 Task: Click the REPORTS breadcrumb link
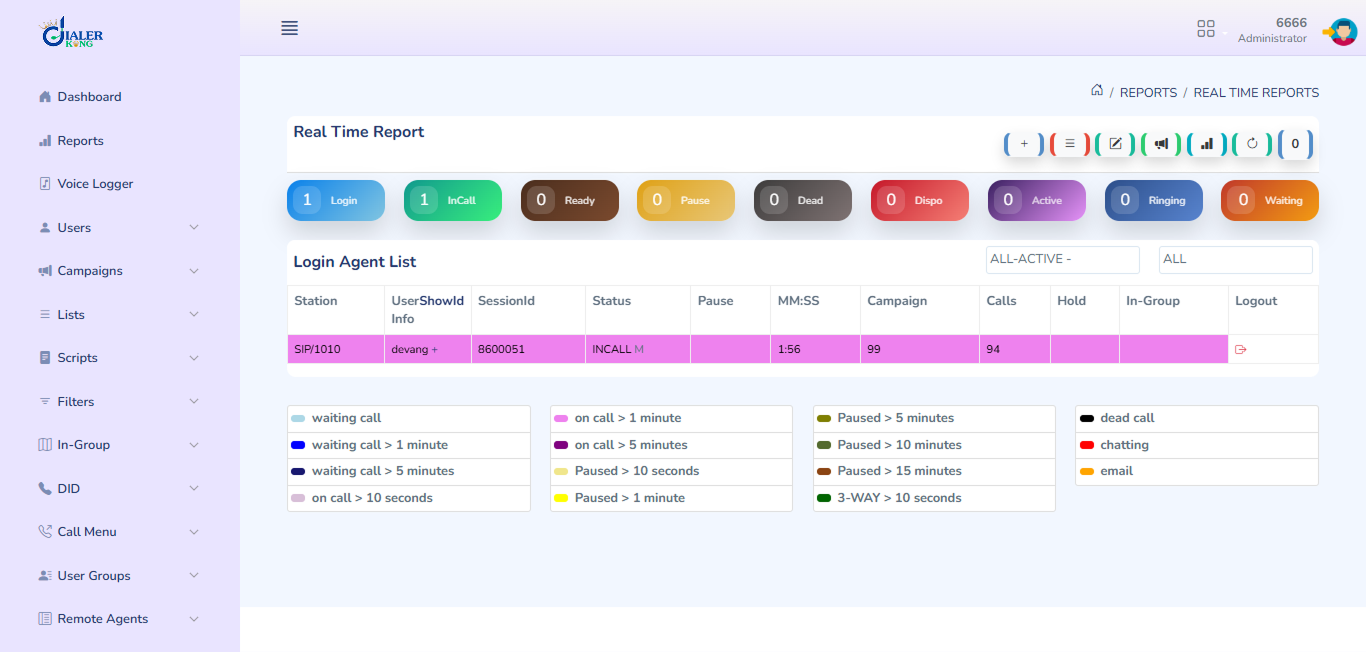pyautogui.click(x=1148, y=93)
